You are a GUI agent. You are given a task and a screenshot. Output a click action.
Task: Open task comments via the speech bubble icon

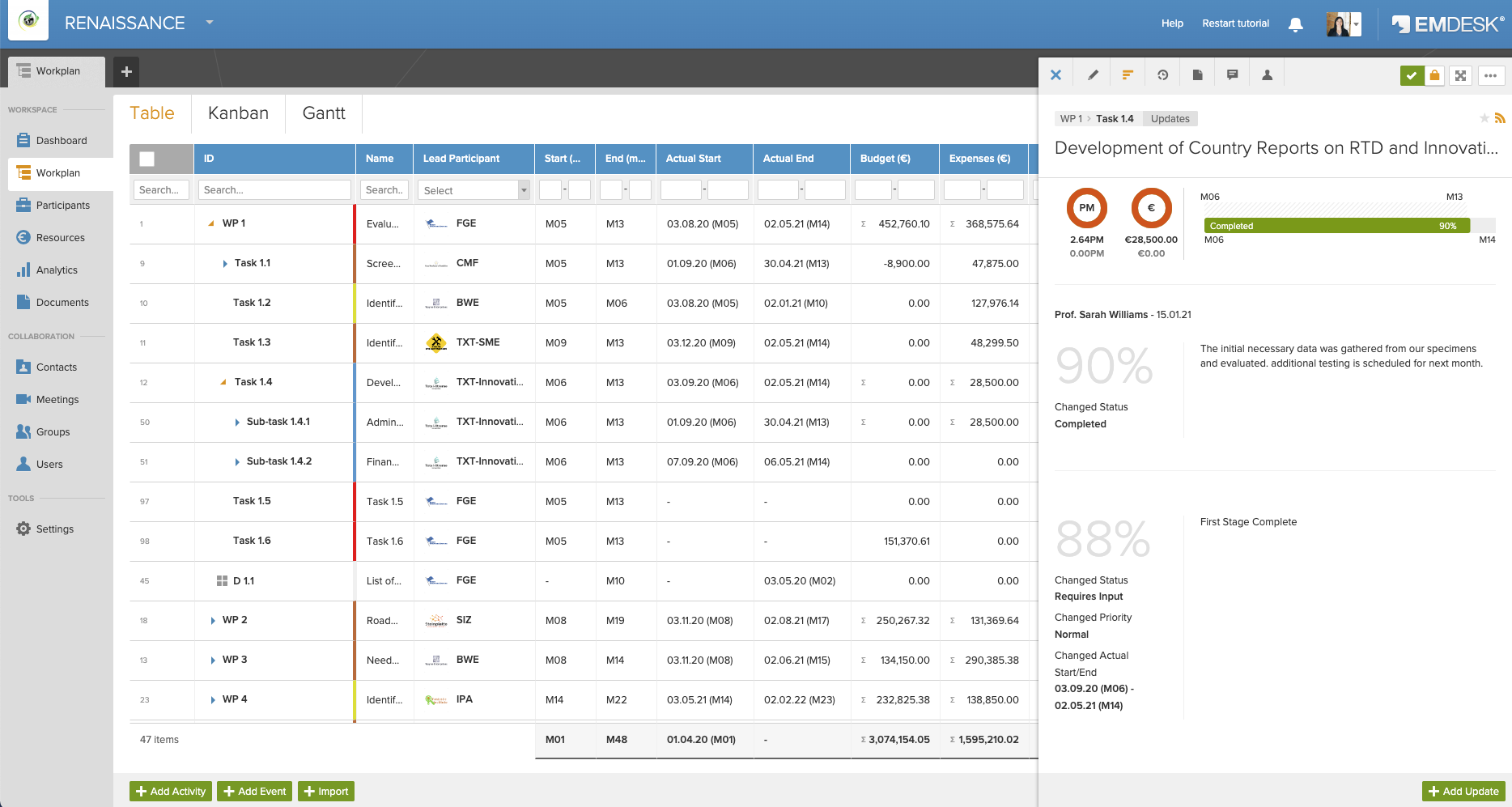pos(1232,74)
